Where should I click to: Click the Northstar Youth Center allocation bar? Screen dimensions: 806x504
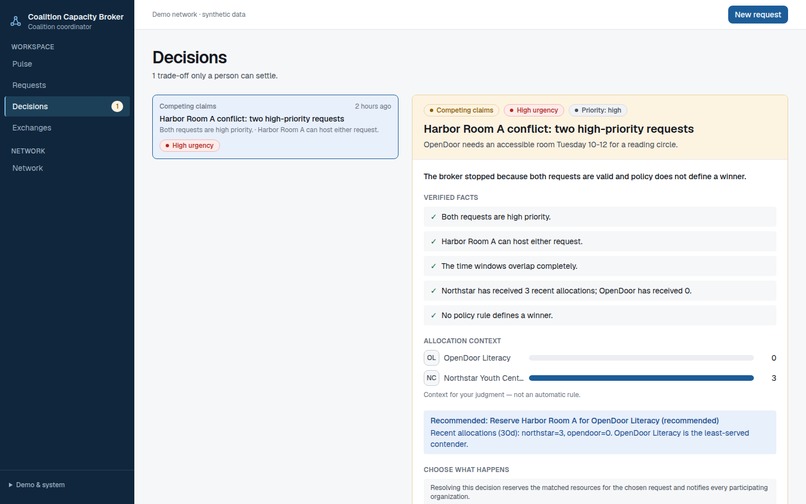(x=641, y=378)
